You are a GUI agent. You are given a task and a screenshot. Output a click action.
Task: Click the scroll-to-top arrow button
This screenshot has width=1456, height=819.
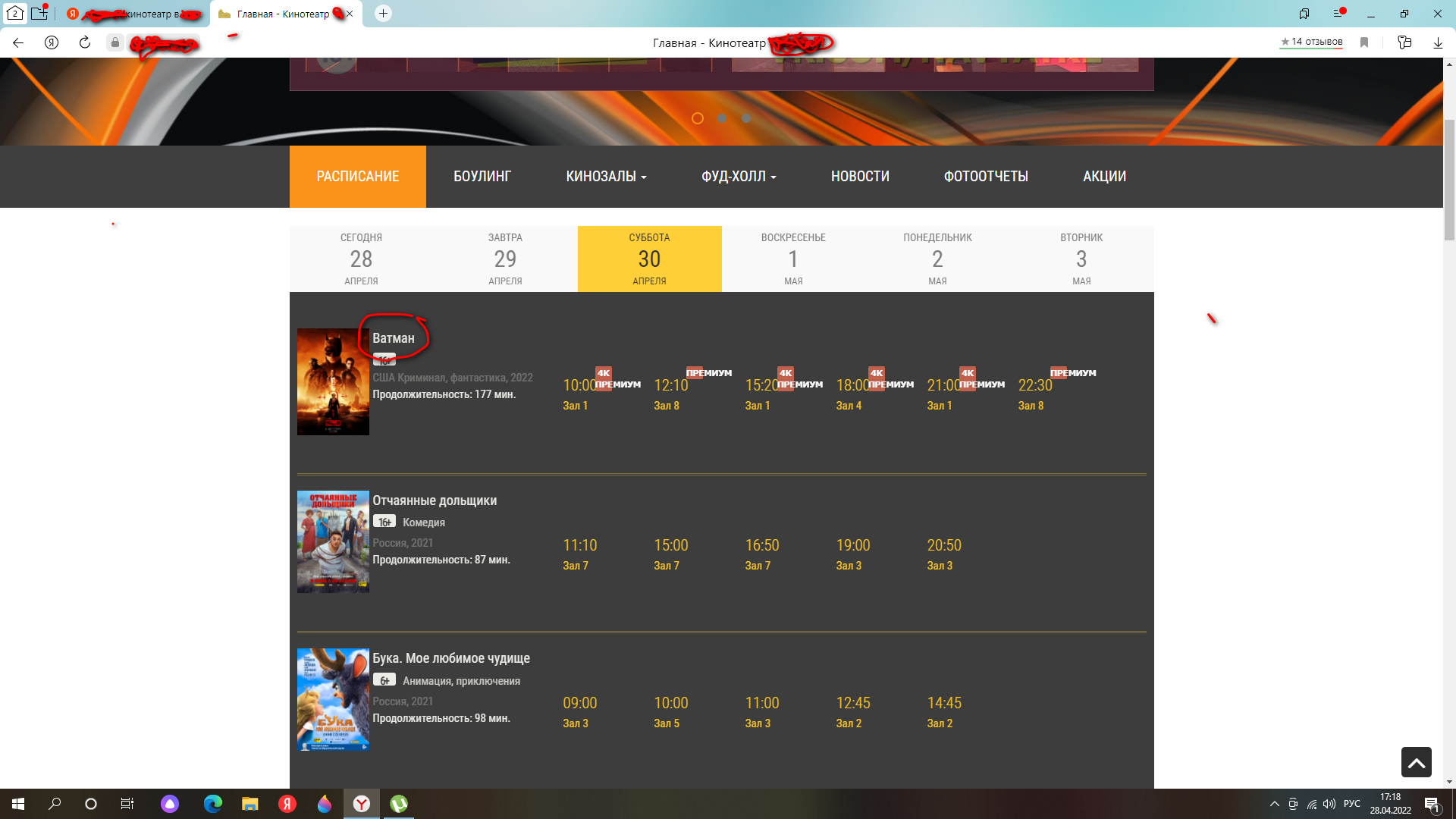tap(1416, 762)
